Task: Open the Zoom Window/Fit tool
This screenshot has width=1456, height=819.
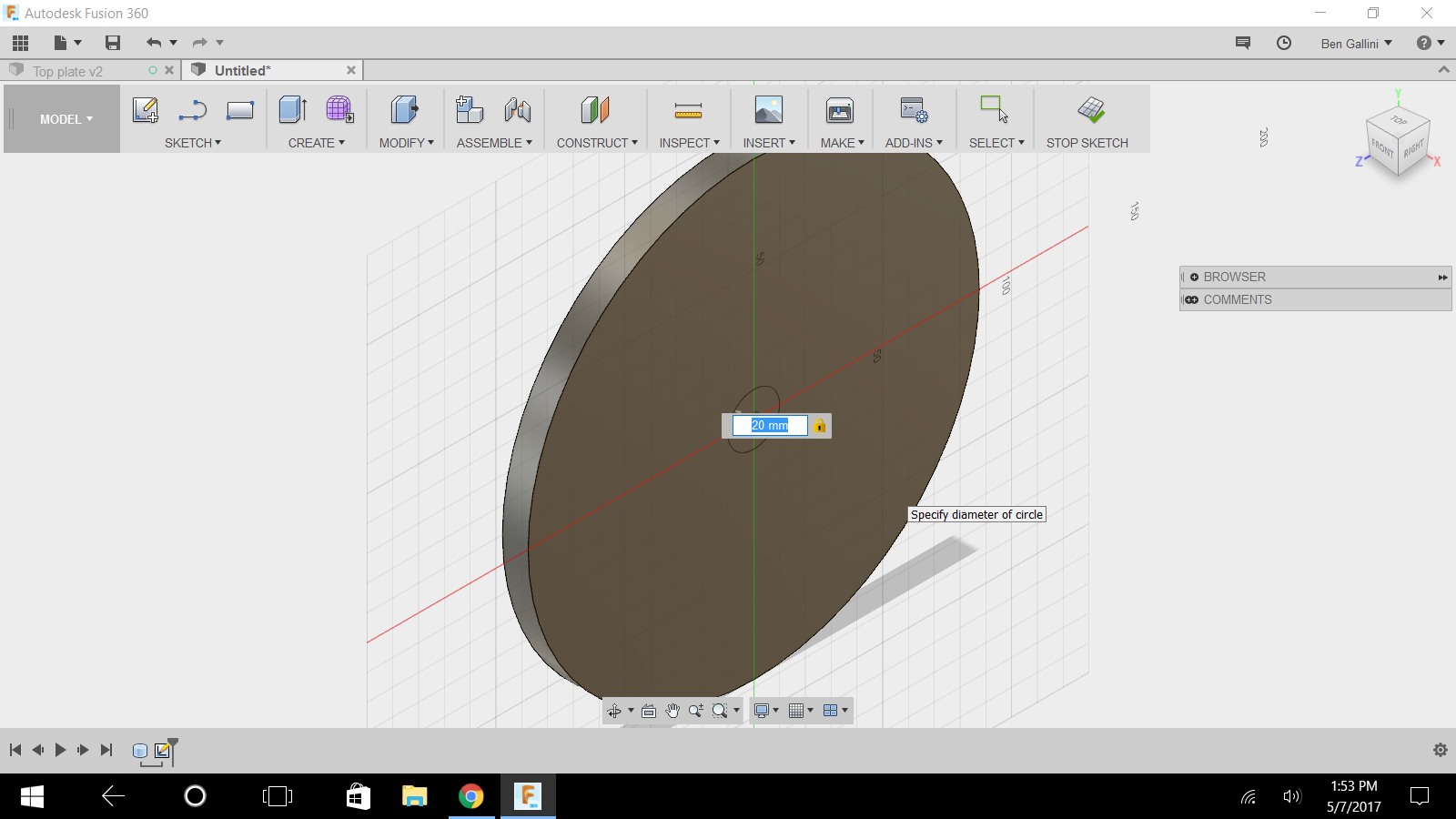Action: [x=720, y=711]
